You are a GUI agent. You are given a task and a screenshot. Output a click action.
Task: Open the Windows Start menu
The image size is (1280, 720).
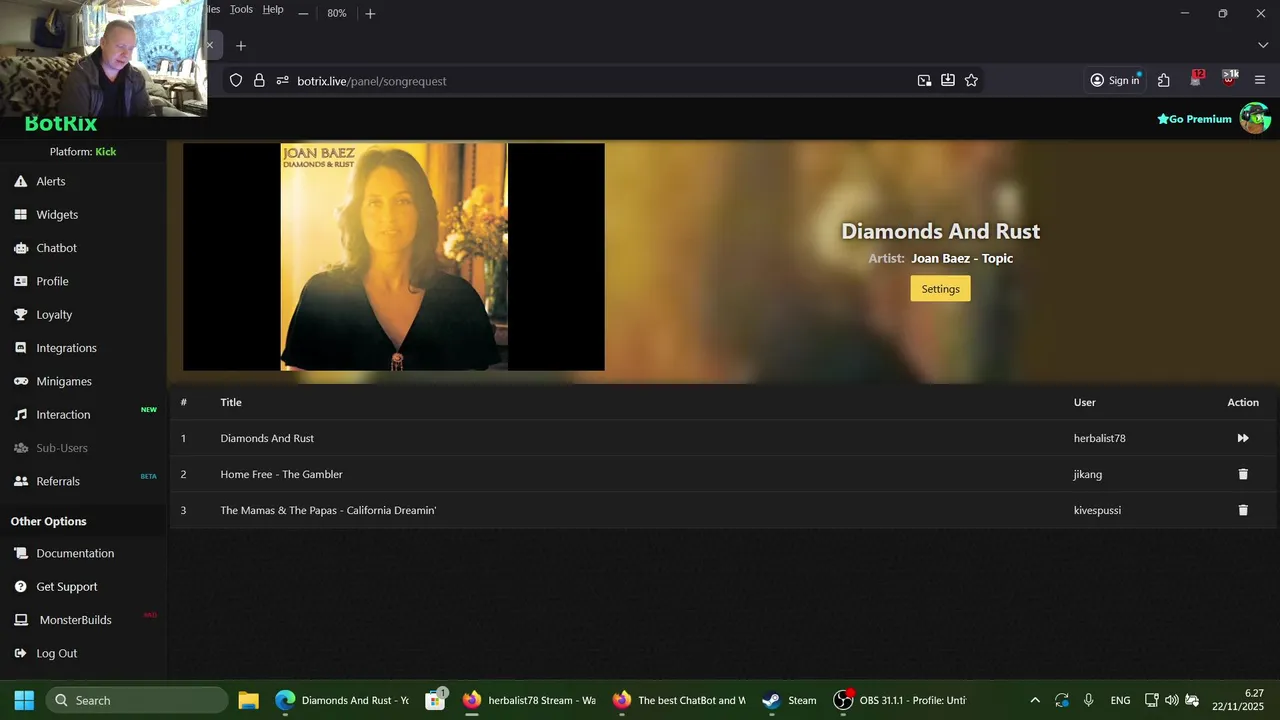pos(24,700)
